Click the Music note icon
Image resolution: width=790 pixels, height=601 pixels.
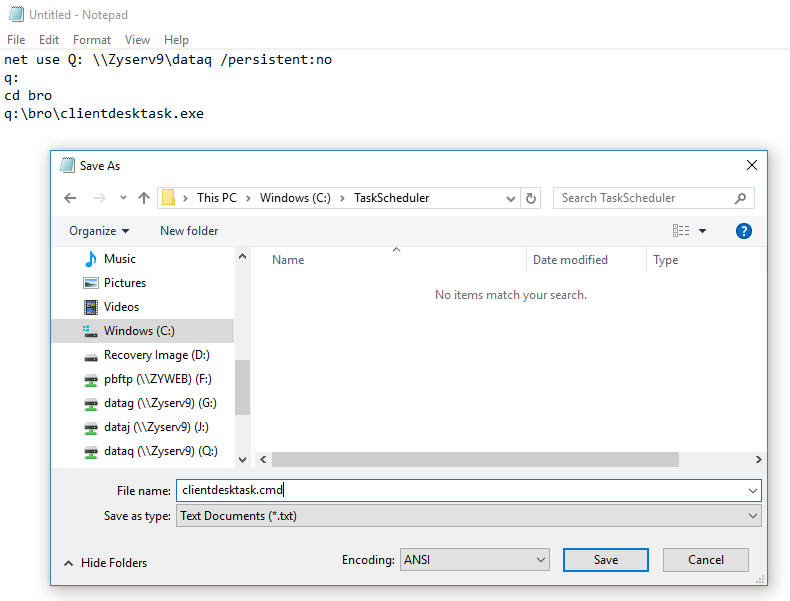point(91,259)
